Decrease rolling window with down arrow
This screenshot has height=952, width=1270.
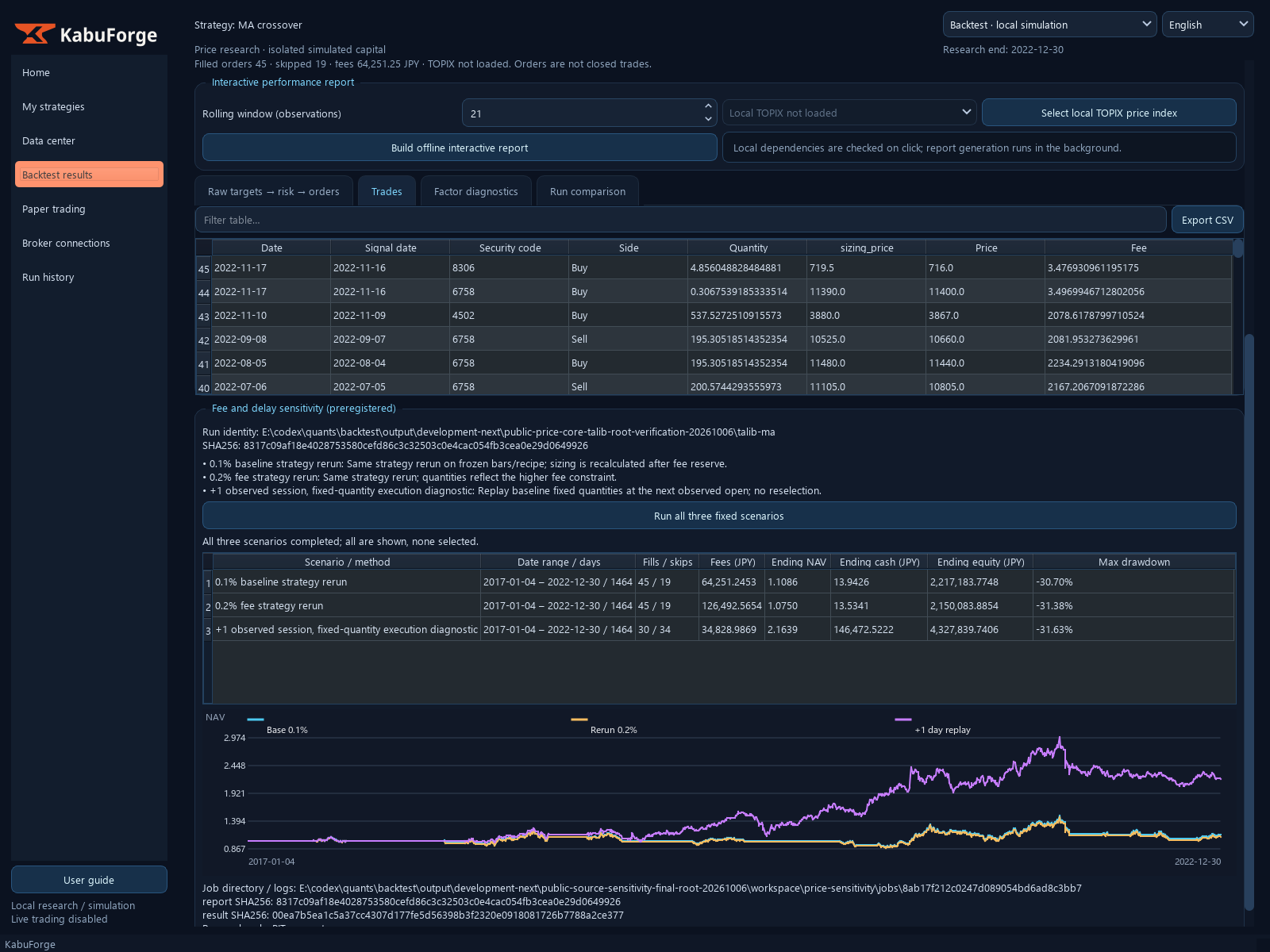708,119
